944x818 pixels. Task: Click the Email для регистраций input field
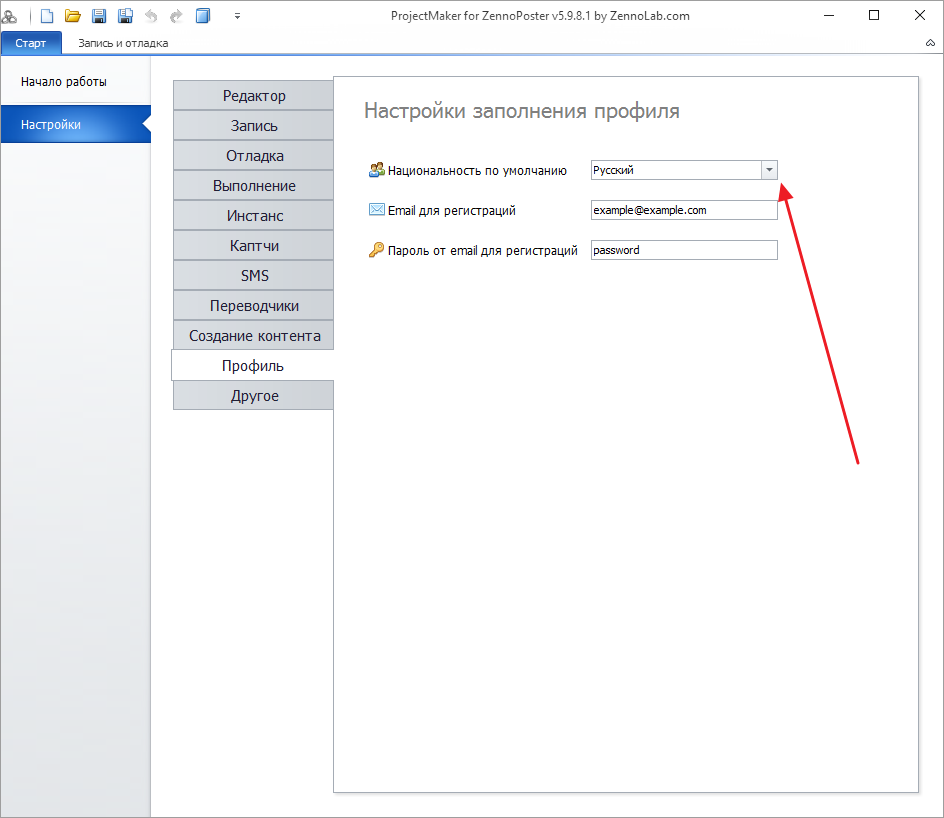[x=684, y=210]
